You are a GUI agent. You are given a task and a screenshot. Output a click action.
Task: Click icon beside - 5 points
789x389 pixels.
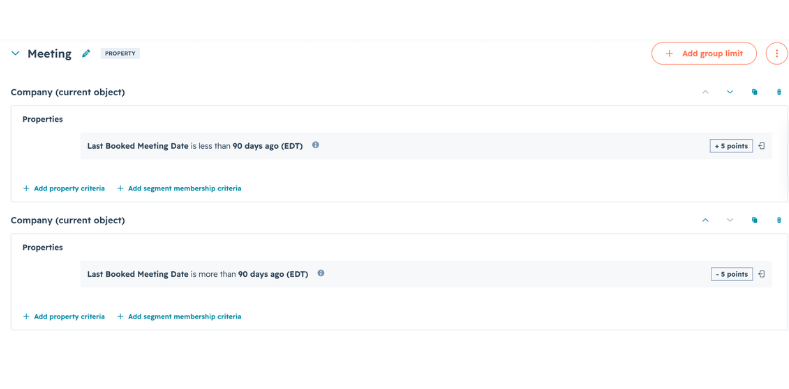click(x=762, y=274)
